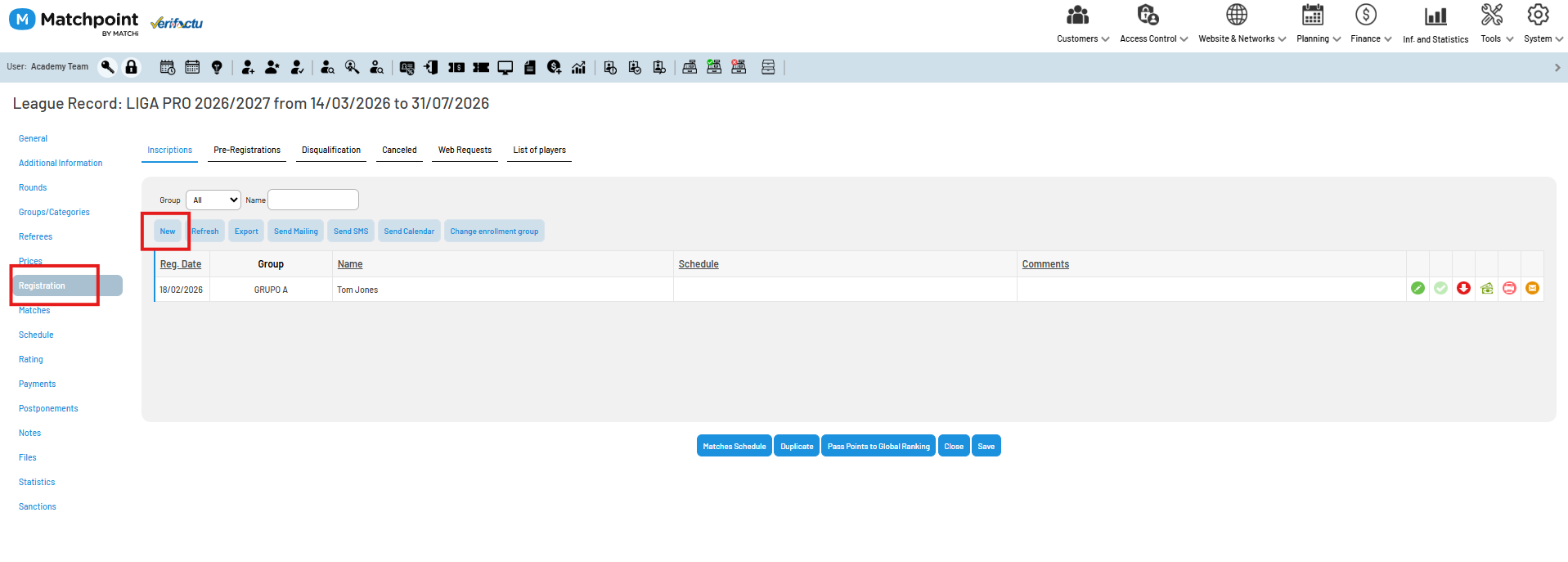Select the Tom Jones name cell
This screenshot has height=562, width=1568.
click(503, 290)
